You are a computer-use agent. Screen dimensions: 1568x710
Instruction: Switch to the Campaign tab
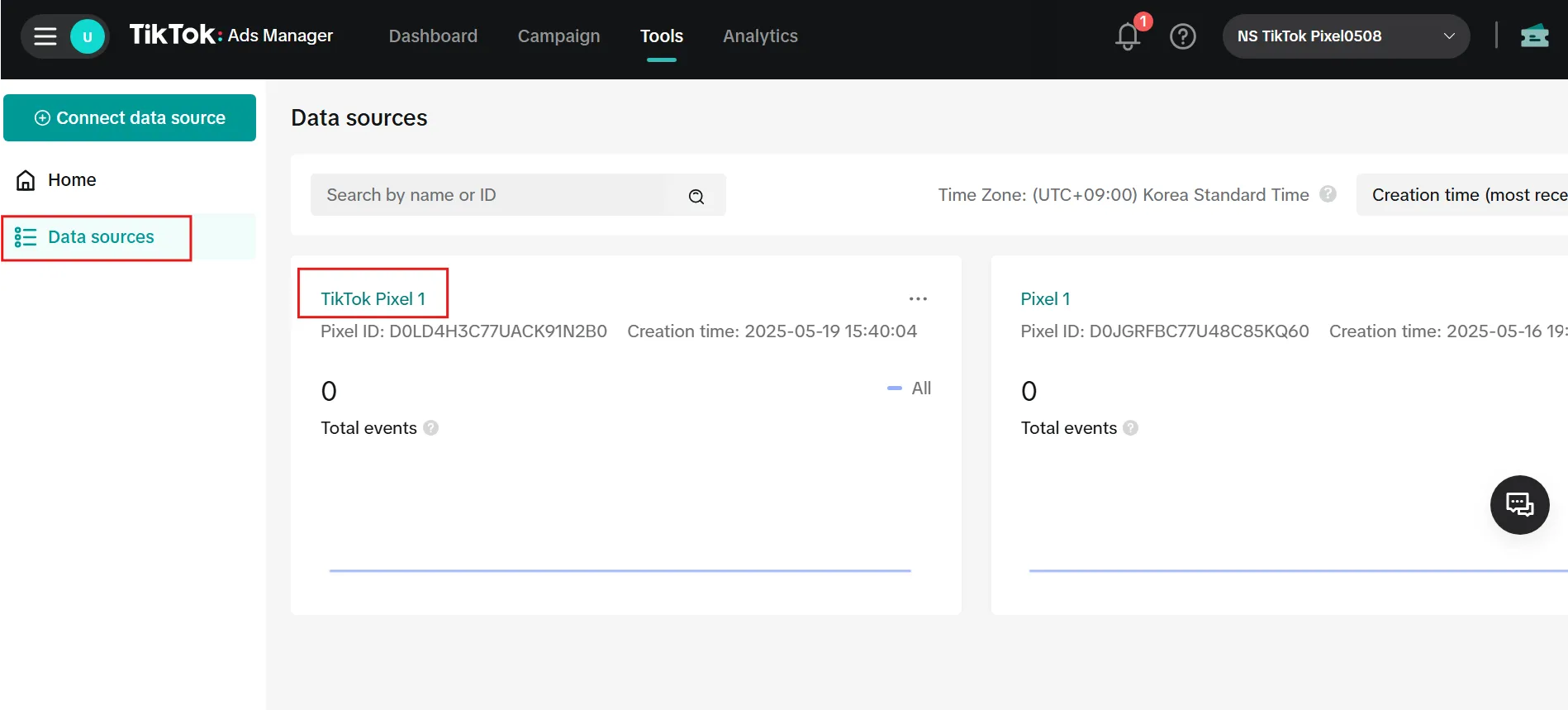(x=558, y=36)
